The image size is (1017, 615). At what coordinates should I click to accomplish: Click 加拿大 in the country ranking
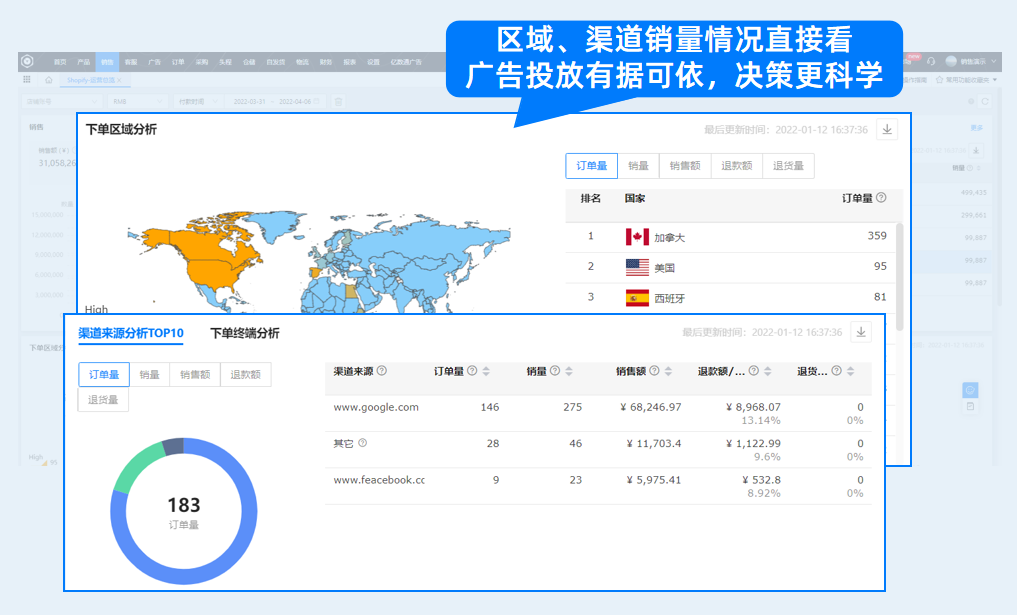pyautogui.click(x=669, y=238)
